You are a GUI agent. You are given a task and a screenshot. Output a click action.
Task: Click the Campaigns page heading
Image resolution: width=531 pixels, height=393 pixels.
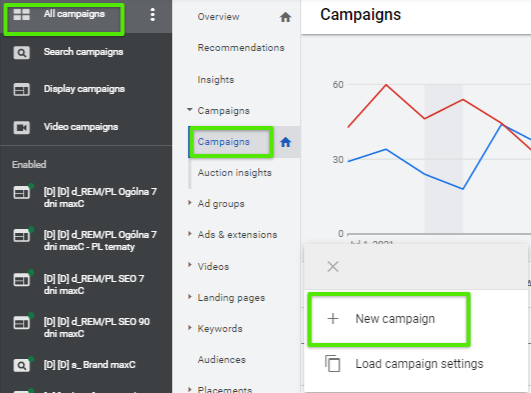click(x=360, y=15)
